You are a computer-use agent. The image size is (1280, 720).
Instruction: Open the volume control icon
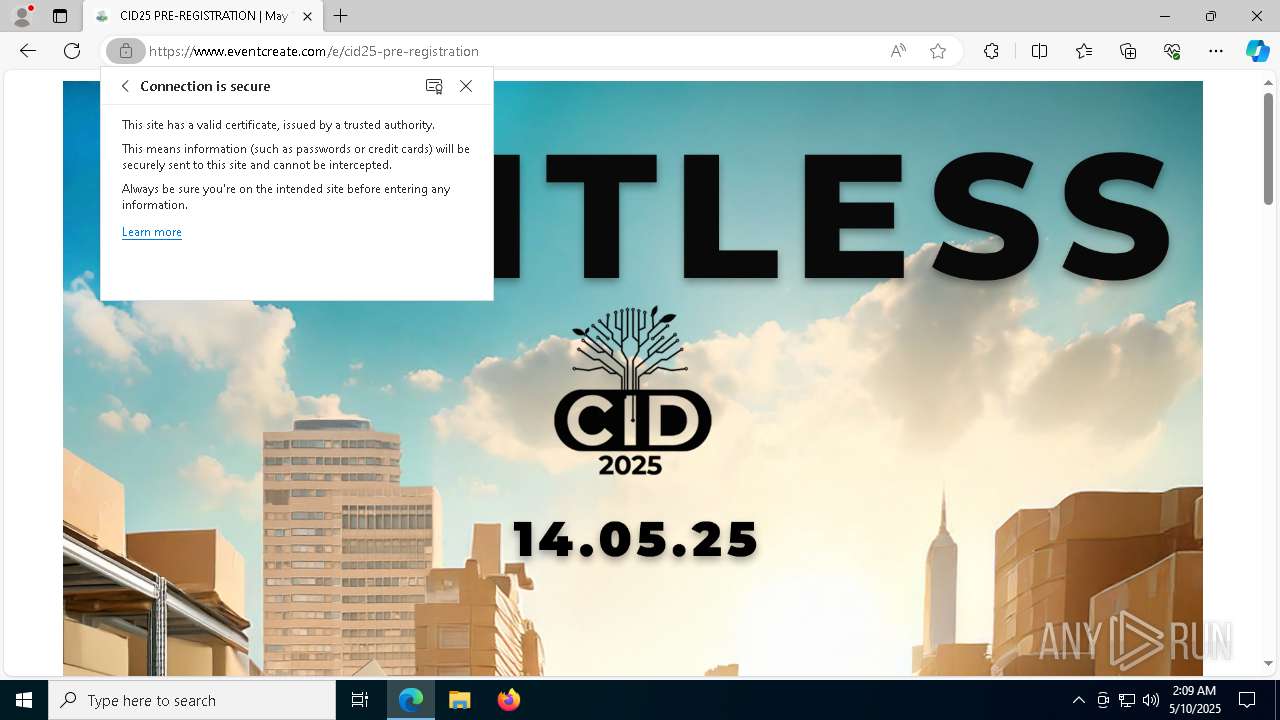tap(1151, 700)
